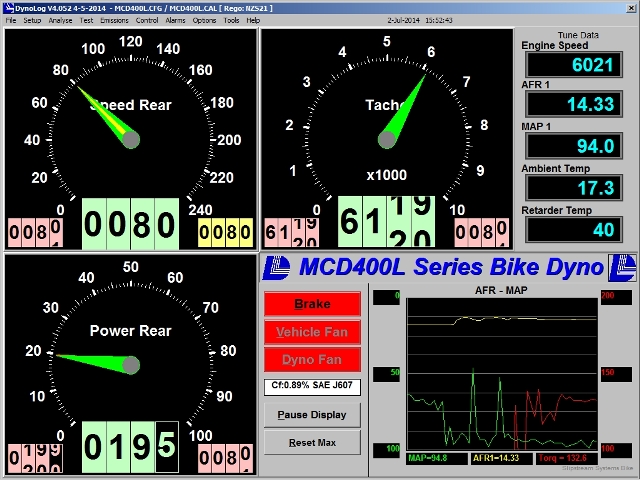Viewport: 640px width, 480px height.
Task: Click the Power Rear gauge needle hub
Action: tap(131, 365)
